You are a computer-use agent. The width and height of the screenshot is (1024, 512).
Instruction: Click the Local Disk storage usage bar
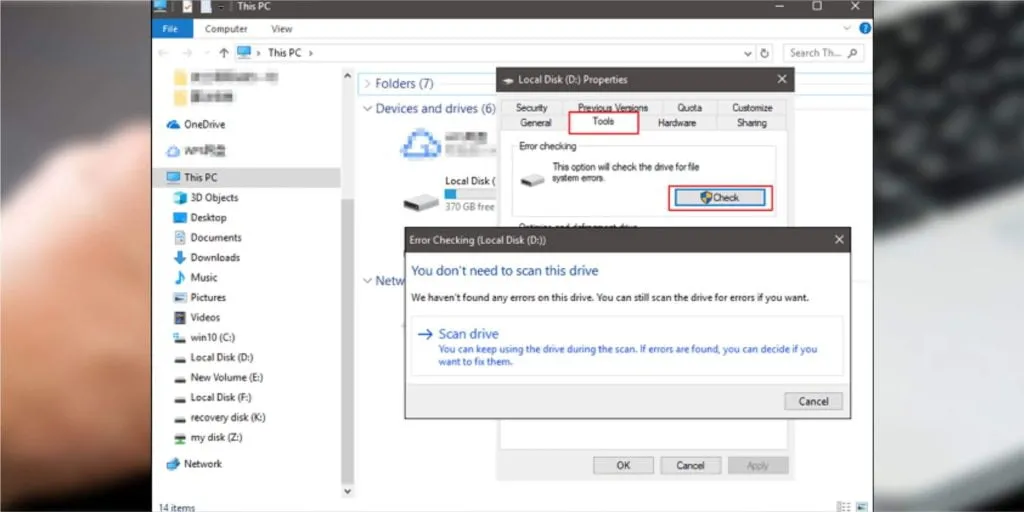point(470,194)
